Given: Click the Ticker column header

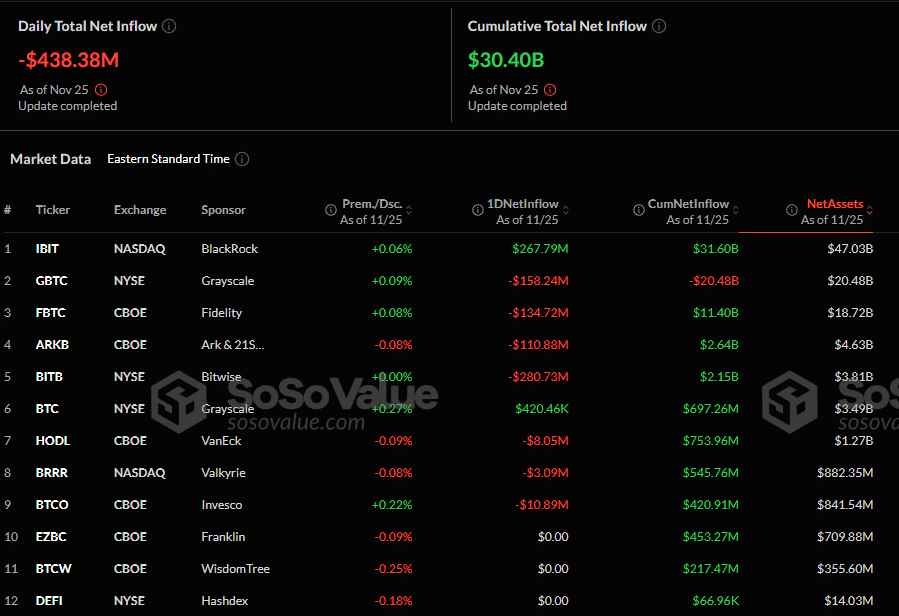Looking at the screenshot, I should tap(53, 210).
